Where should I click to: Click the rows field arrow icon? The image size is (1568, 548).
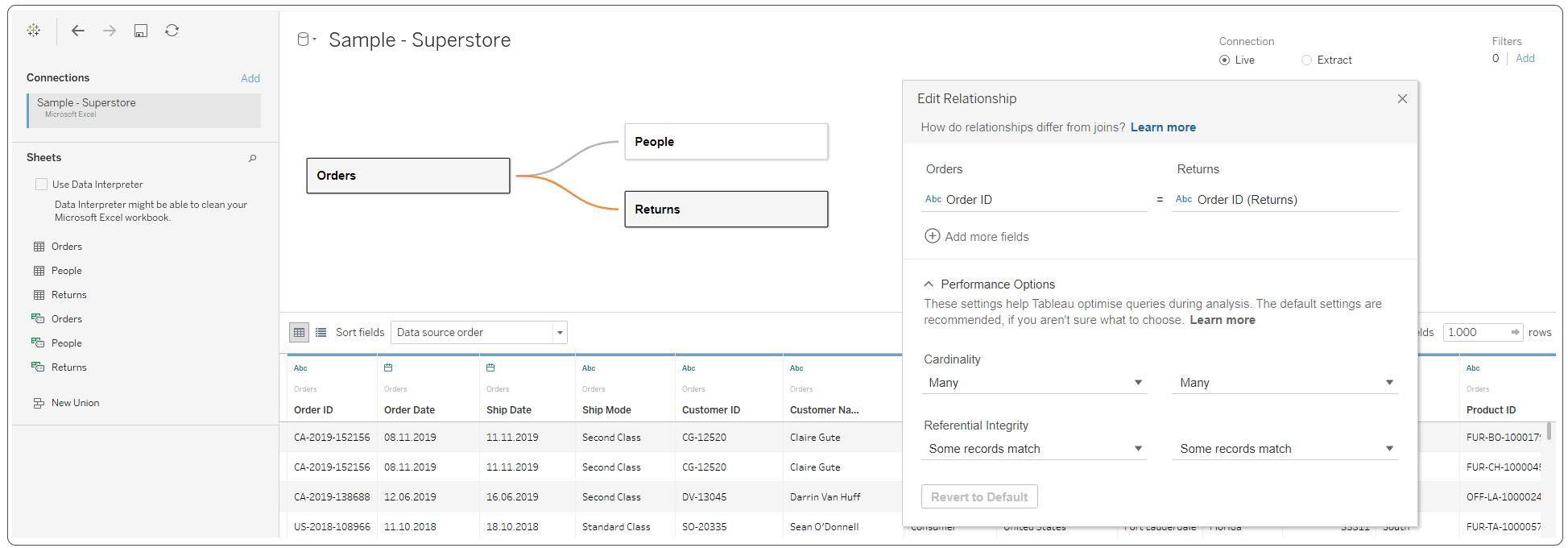coord(1515,332)
